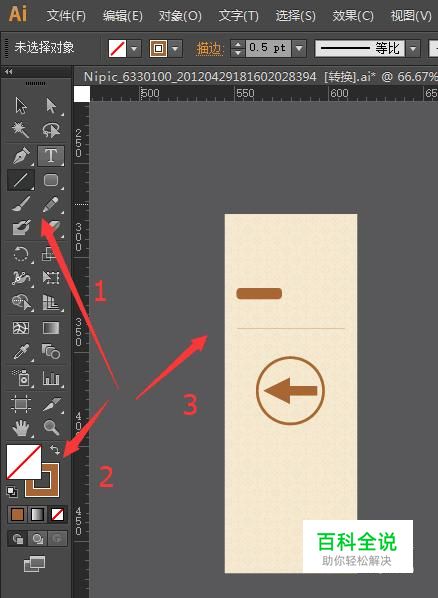Select the Nipic_6330100 document tab
The height and width of the screenshot is (598, 438).
click(x=256, y=76)
